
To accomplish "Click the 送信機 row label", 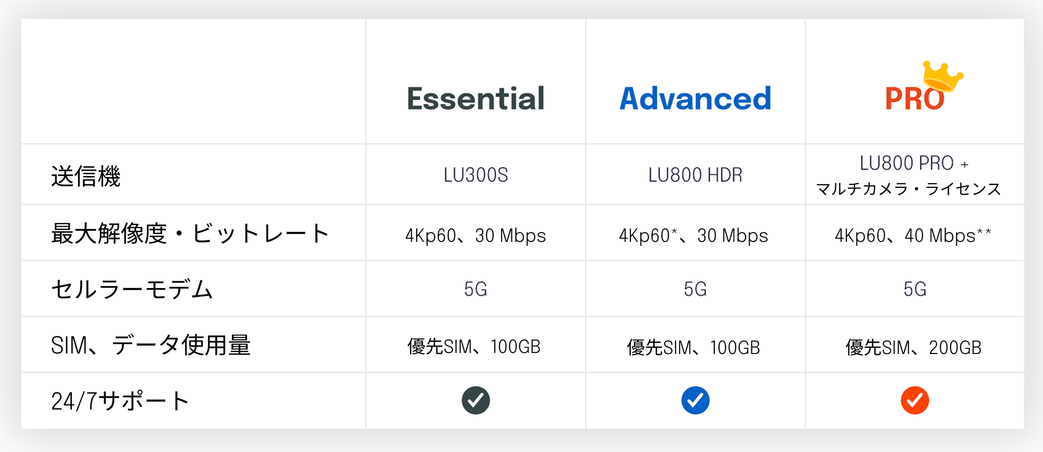I will point(86,176).
